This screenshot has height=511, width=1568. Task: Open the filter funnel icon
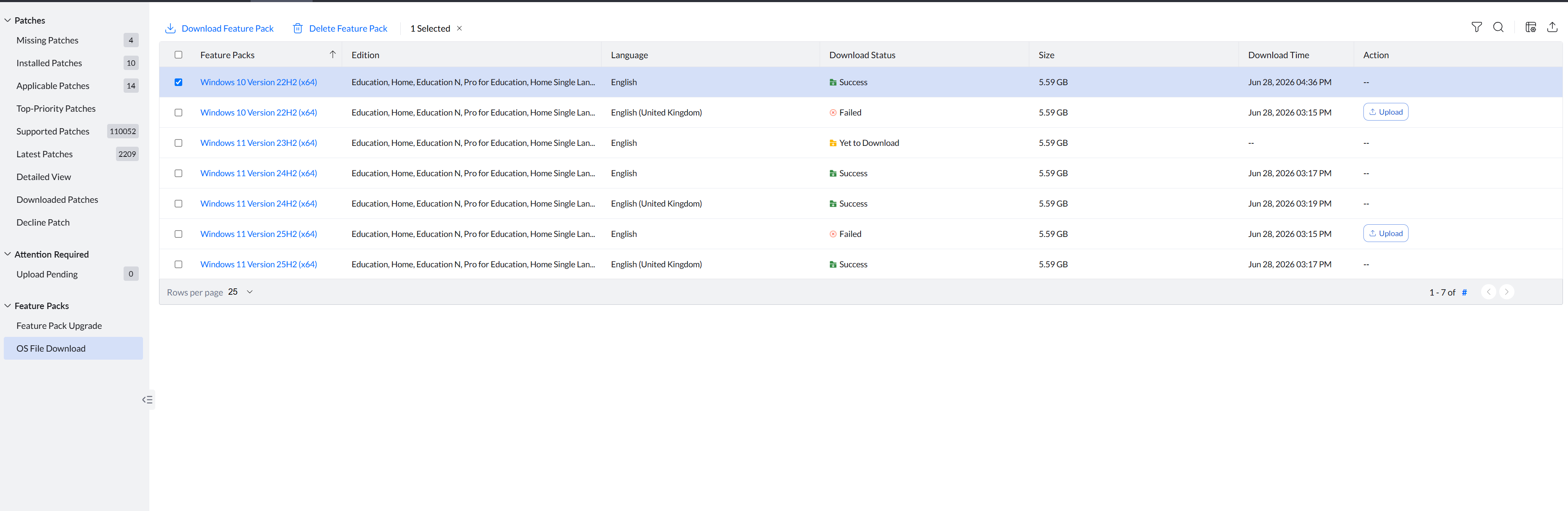coord(1476,27)
